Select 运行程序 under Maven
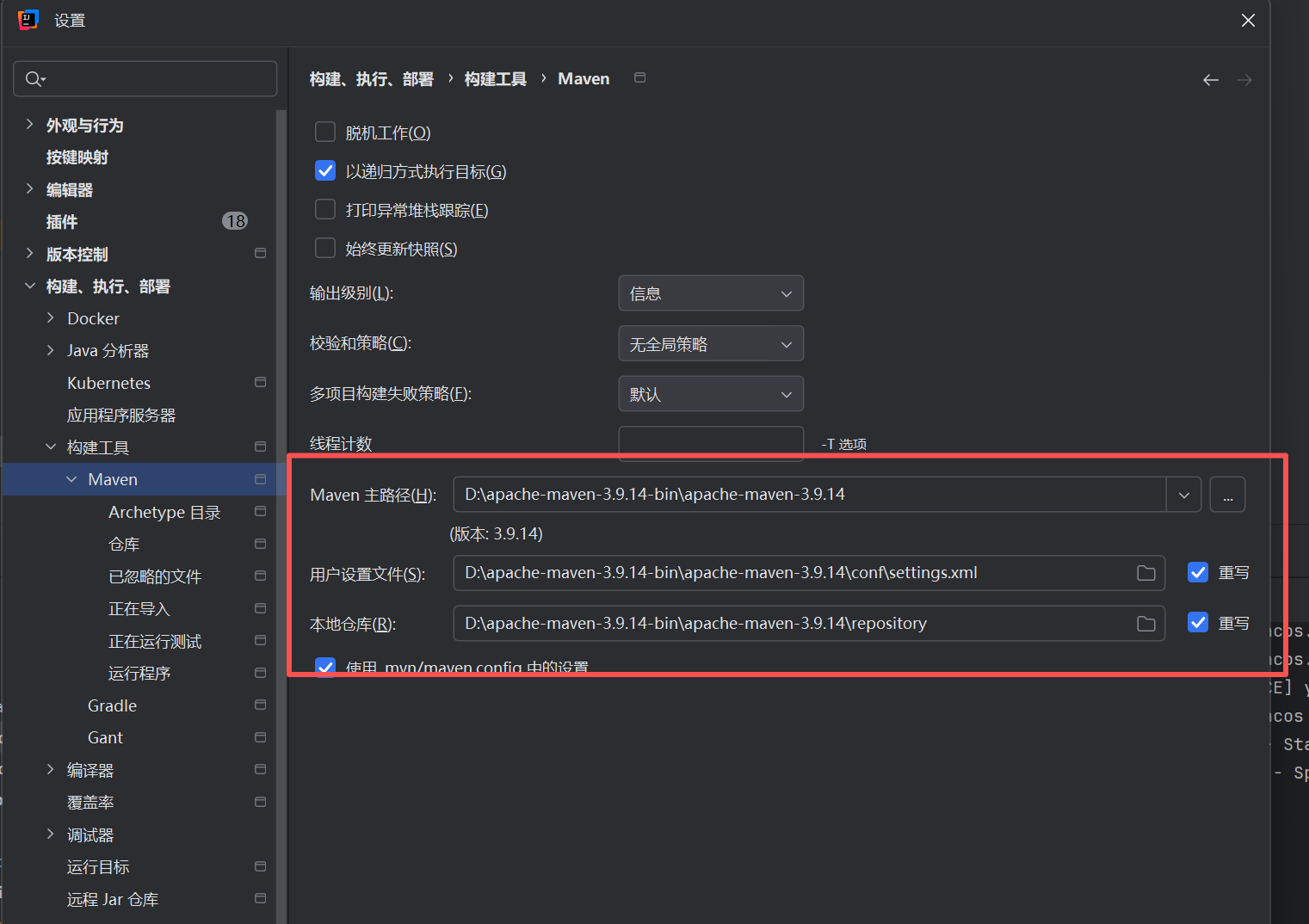Screen dimensions: 1309x924 (x=139, y=674)
